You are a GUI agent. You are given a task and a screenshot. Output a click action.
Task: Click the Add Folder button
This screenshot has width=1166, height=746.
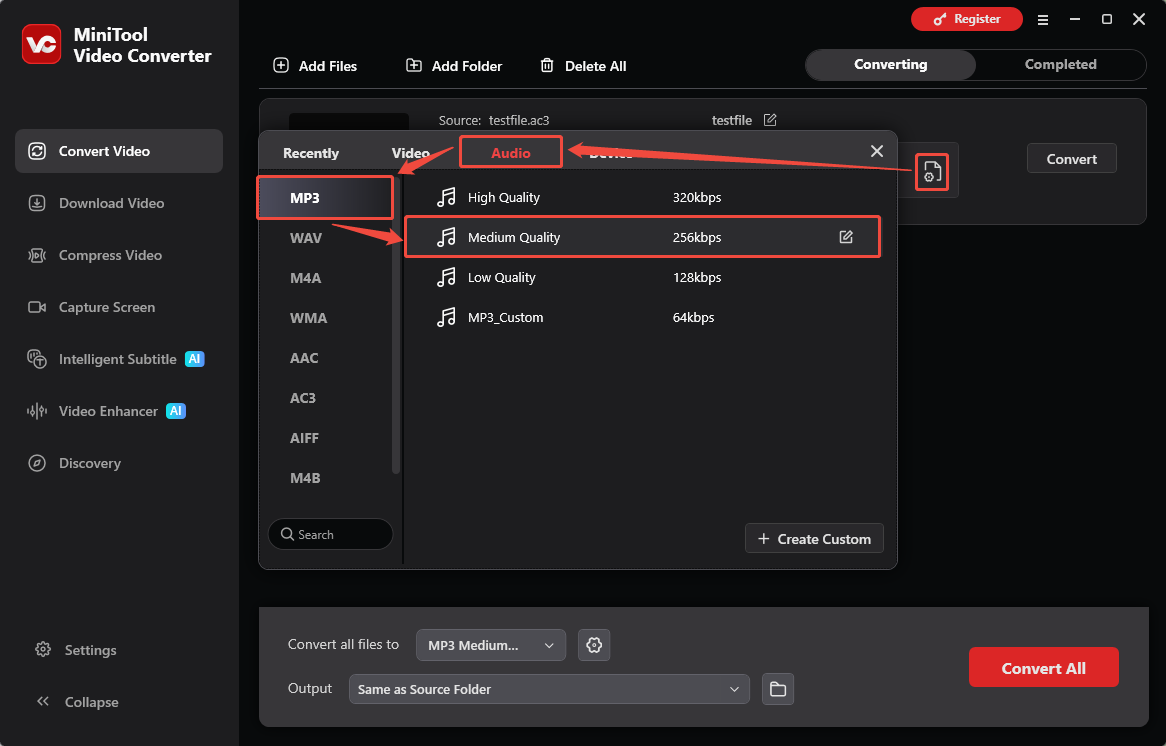coord(454,66)
